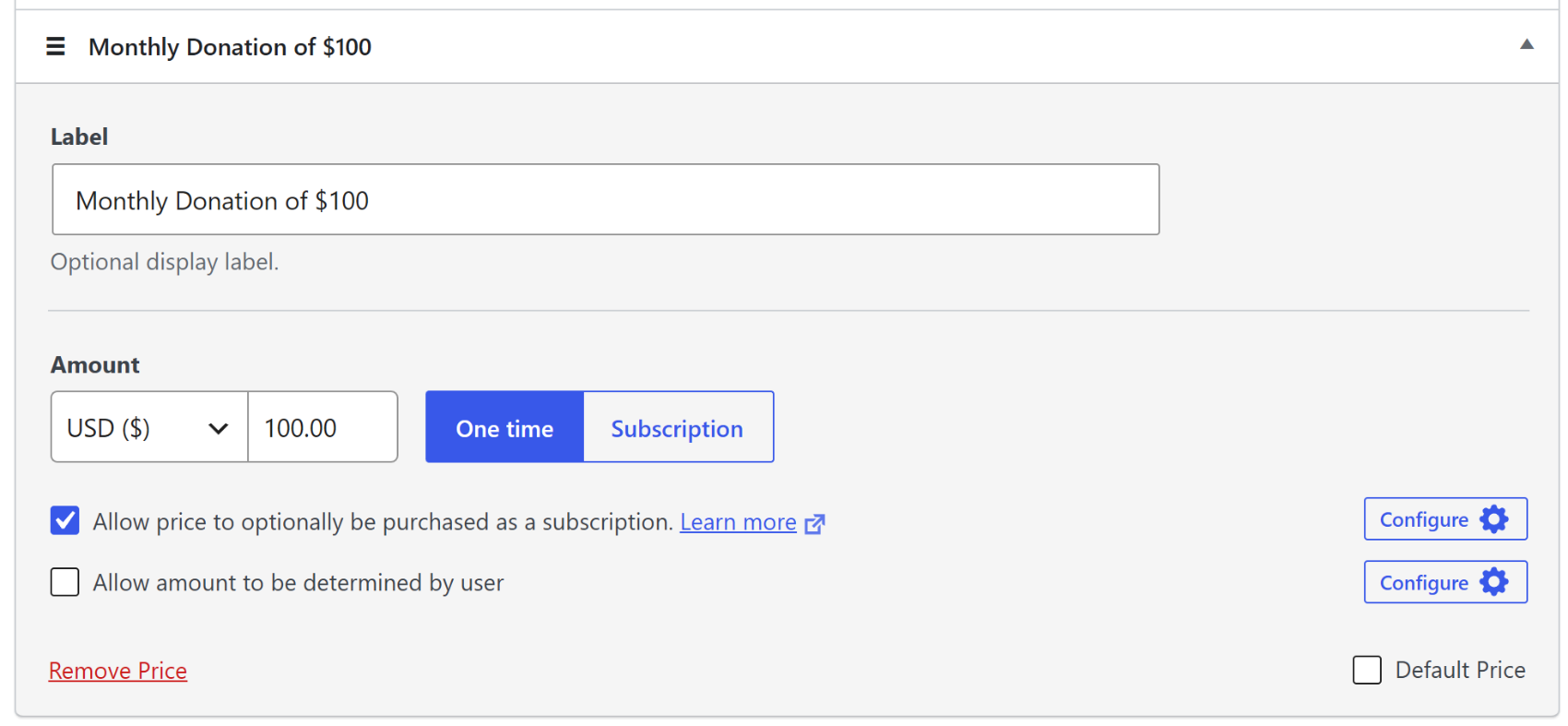Viewport: 1568px width, 726px height.
Task: Click the external link icon after Learn more
Action: pos(814,524)
